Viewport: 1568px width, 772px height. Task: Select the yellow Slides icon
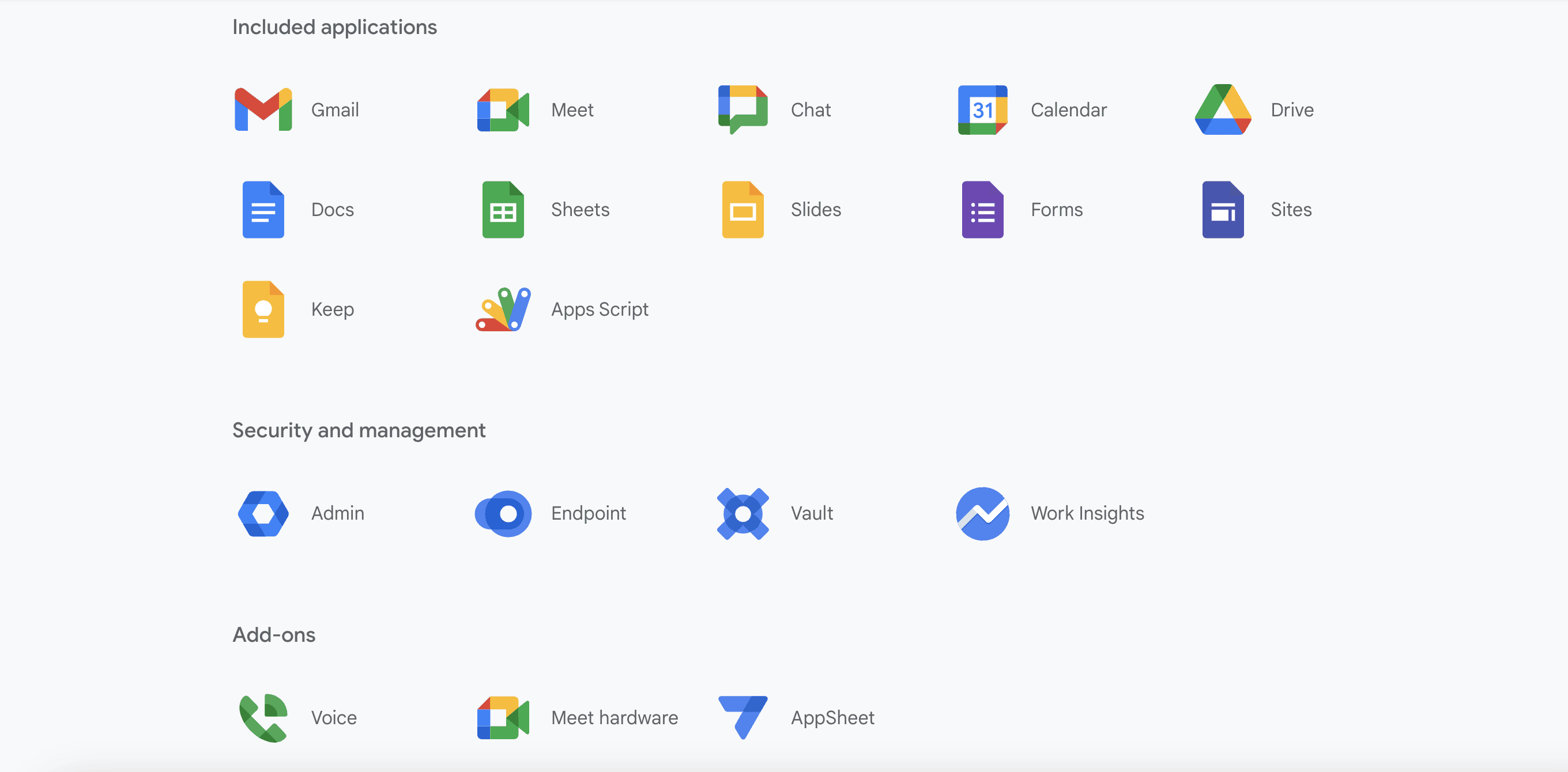pyautogui.click(x=742, y=209)
